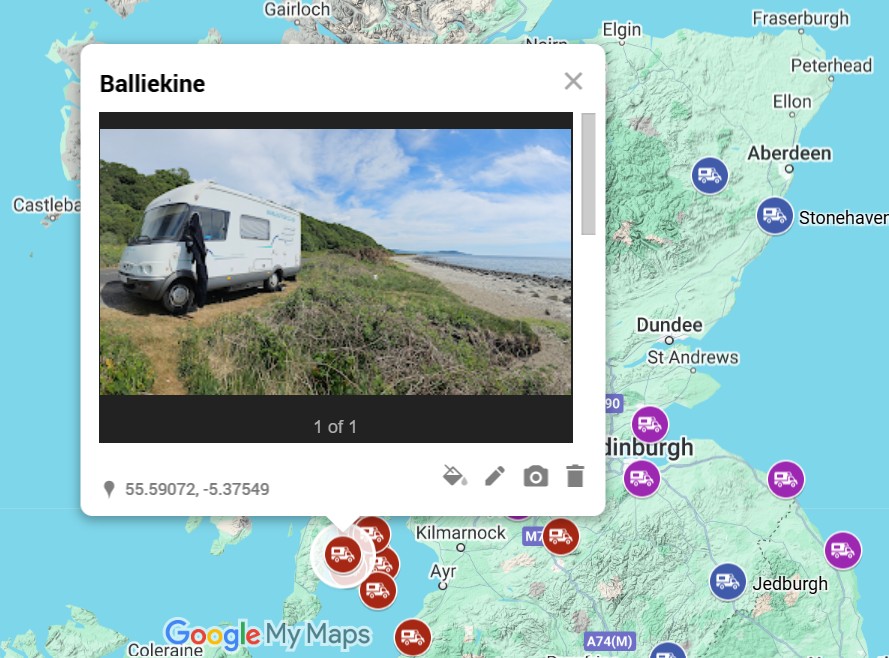Open the blue campervan marker left of Jedburgh

coord(727,581)
